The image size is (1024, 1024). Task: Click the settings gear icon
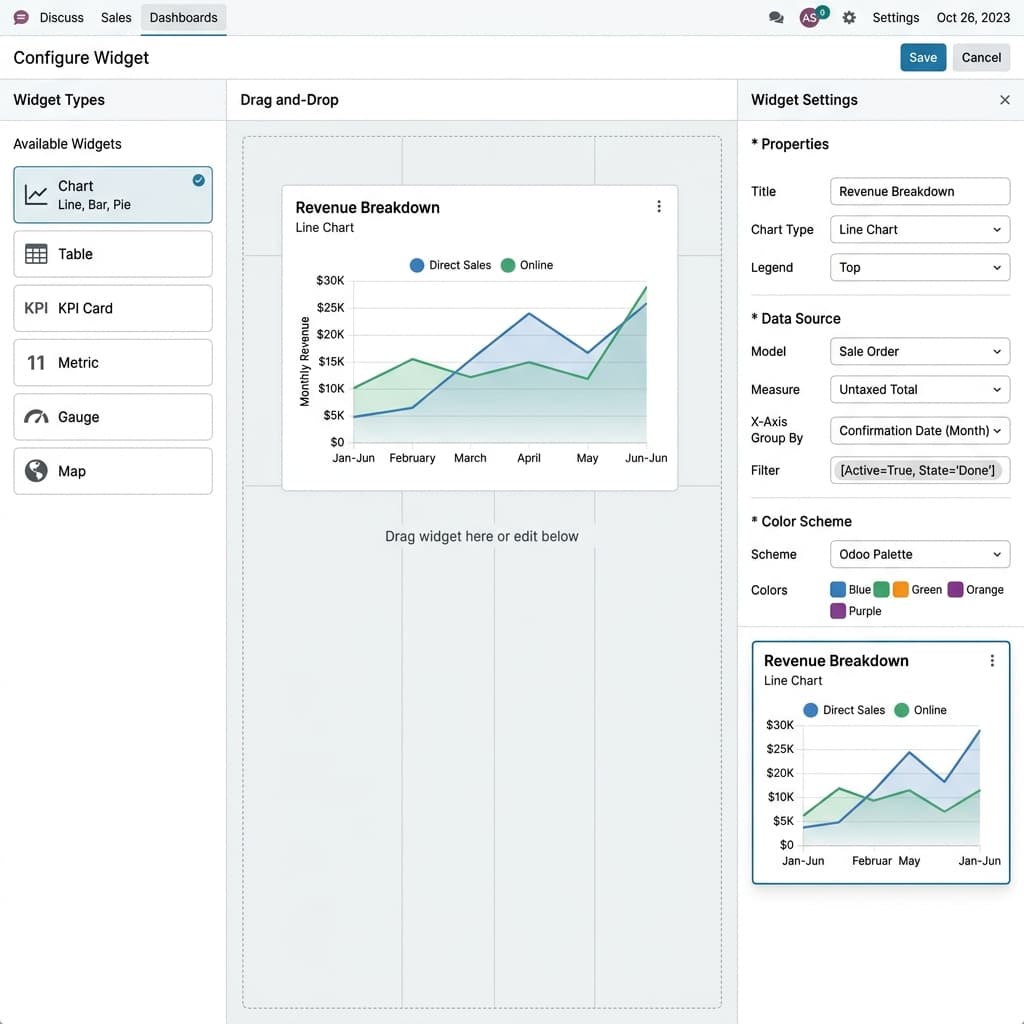pos(849,18)
